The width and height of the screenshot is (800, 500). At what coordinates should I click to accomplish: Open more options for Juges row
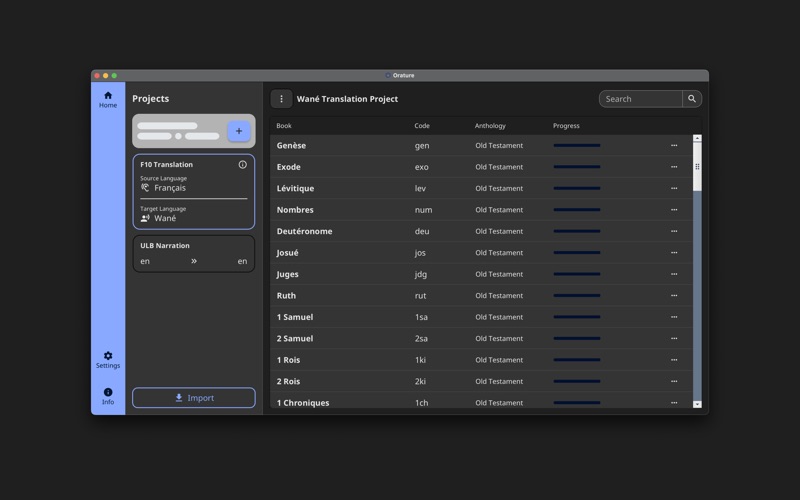point(674,274)
